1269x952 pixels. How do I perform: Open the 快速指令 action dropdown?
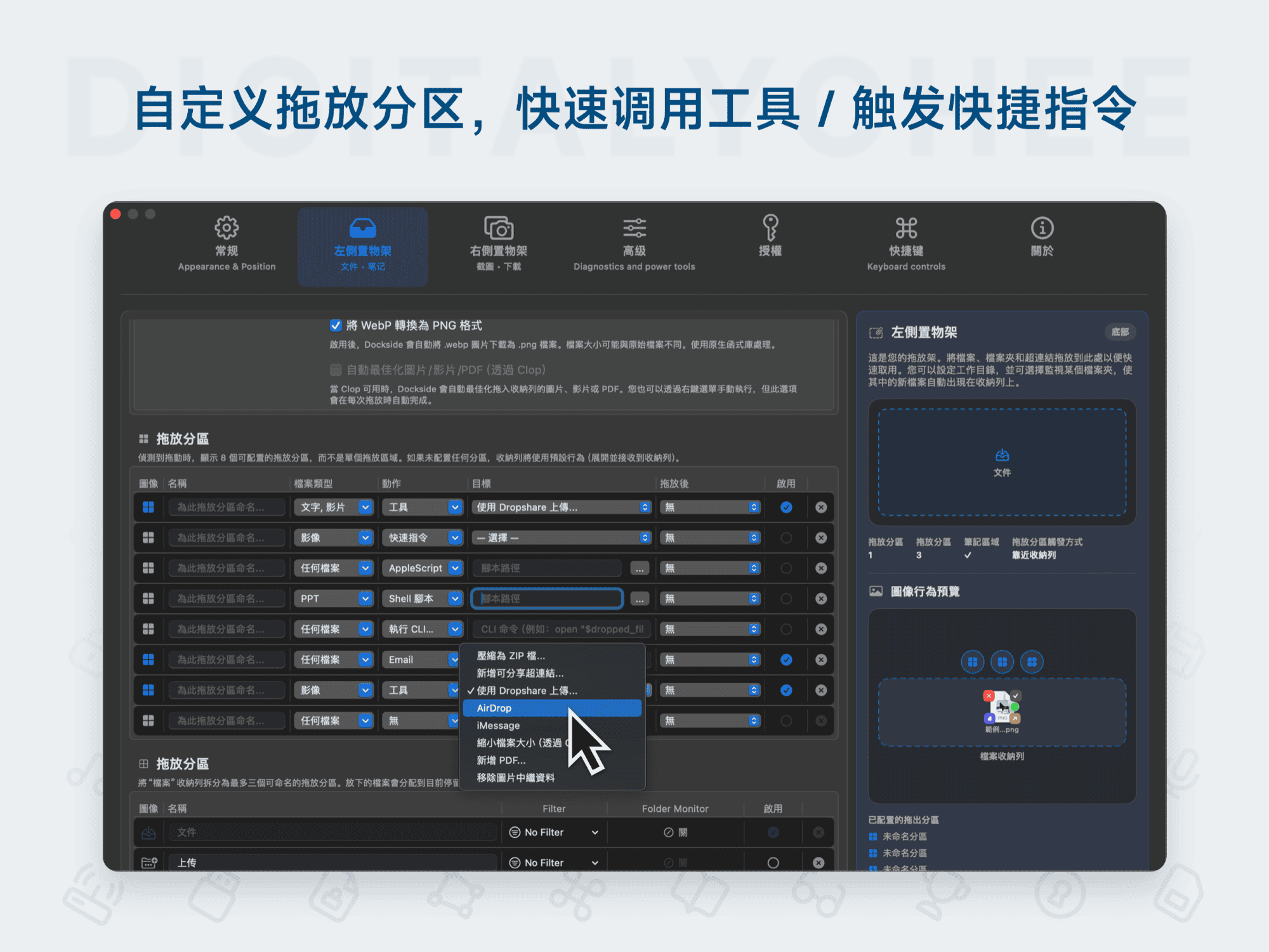(423, 537)
